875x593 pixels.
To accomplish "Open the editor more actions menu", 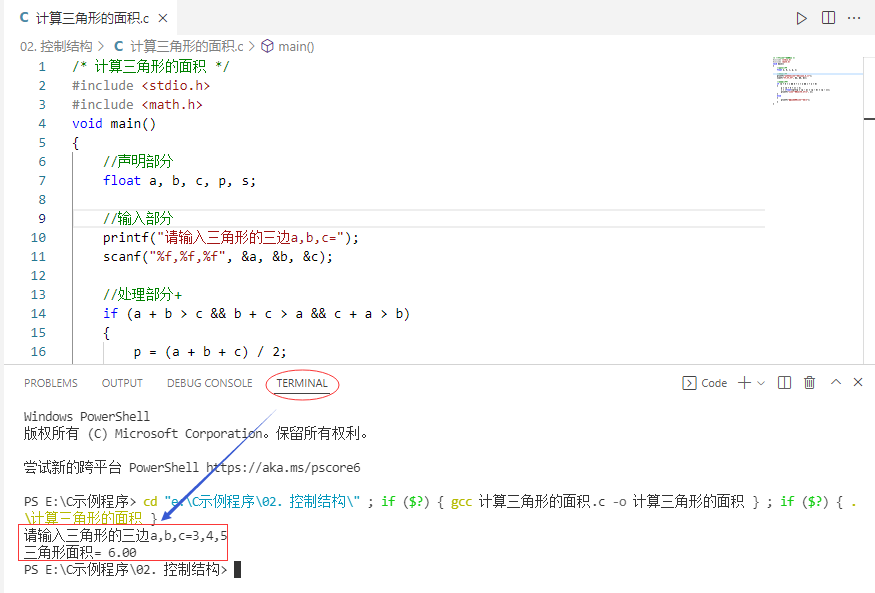I will (854, 18).
